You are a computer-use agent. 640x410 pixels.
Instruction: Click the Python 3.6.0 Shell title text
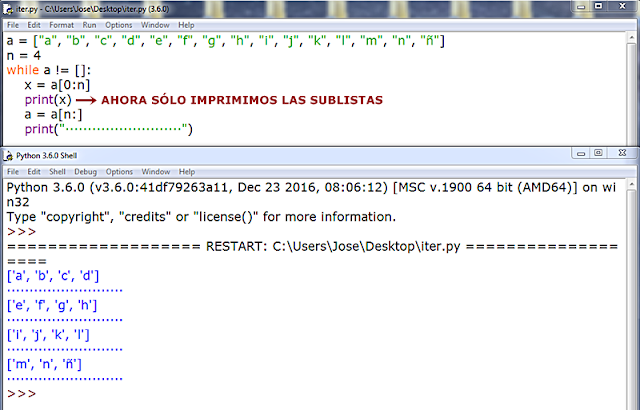coord(47,155)
